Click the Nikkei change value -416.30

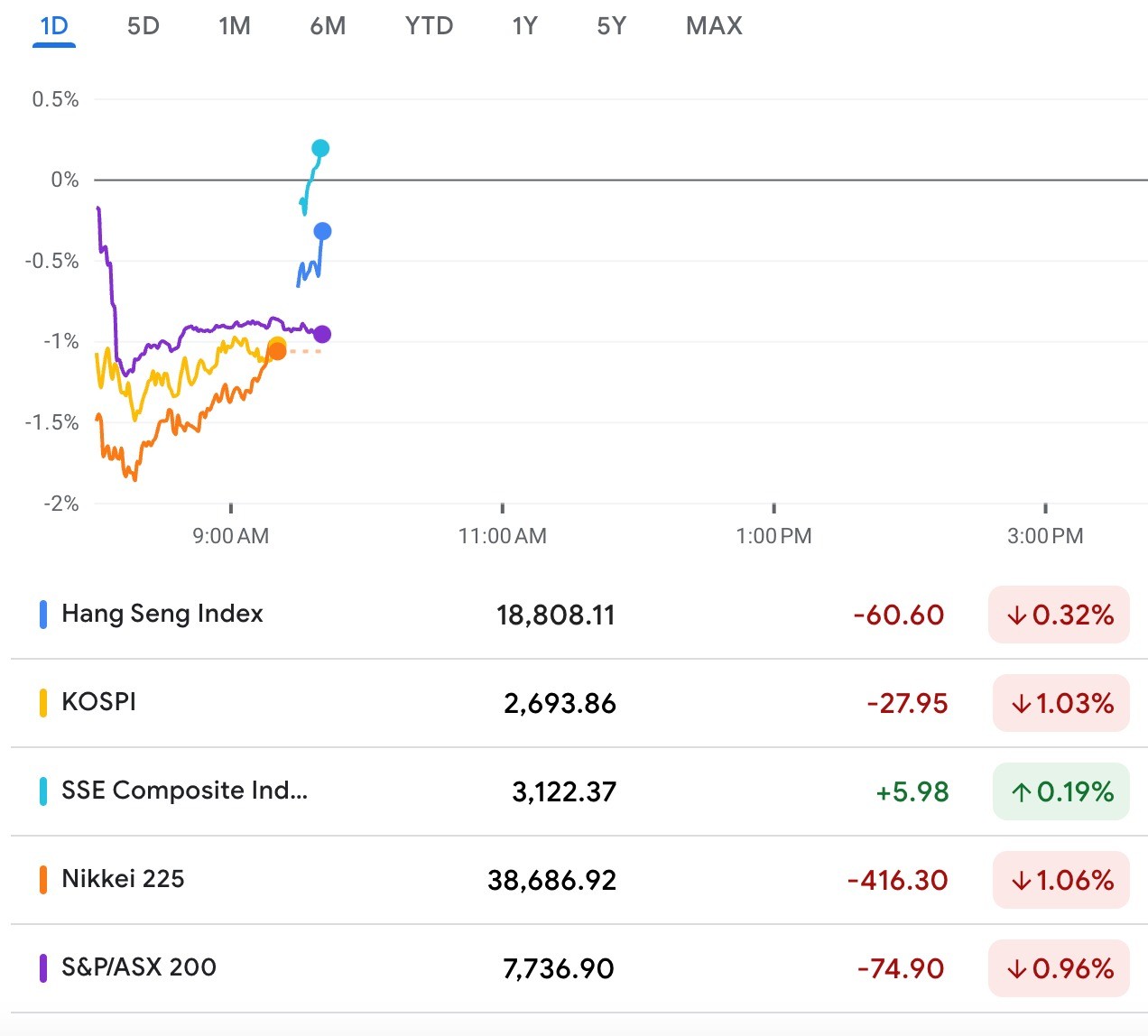coord(898,881)
